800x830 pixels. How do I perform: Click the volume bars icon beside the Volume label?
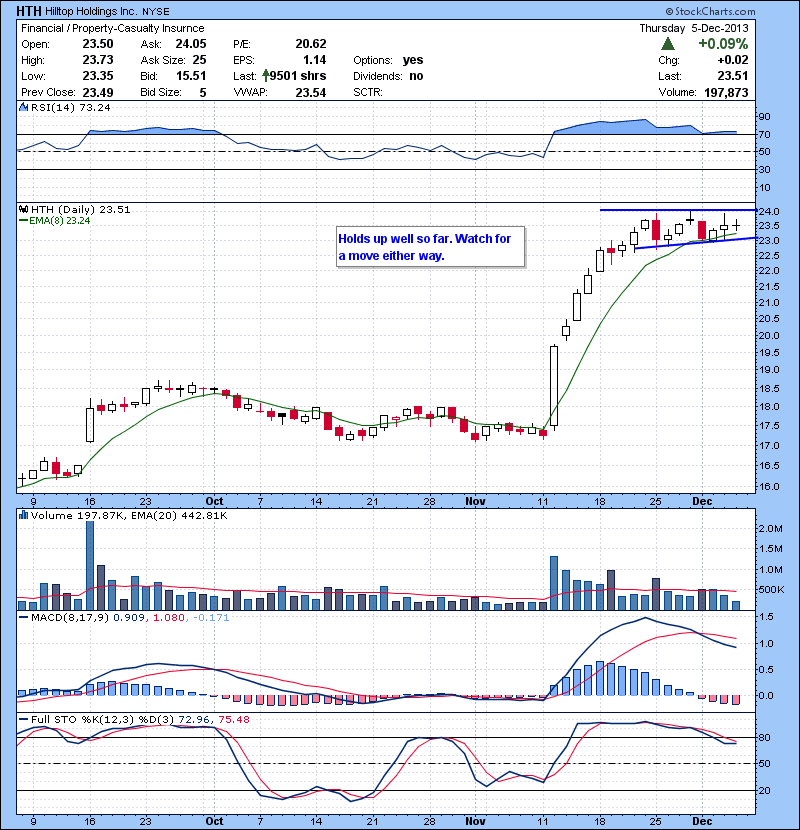point(23,515)
